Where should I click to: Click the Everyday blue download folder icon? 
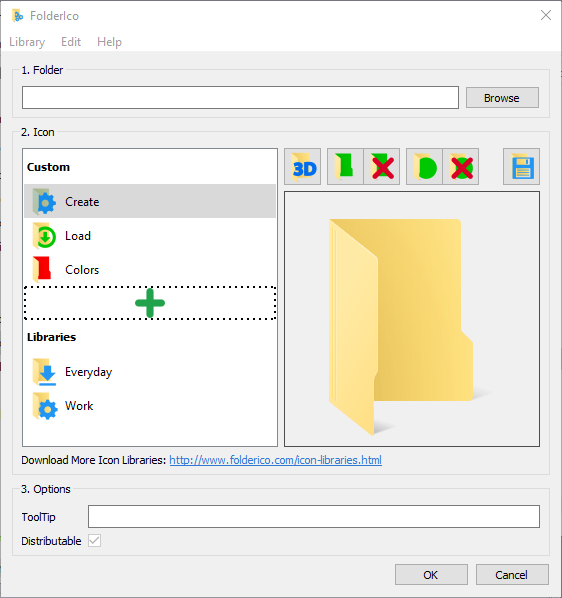click(x=44, y=372)
